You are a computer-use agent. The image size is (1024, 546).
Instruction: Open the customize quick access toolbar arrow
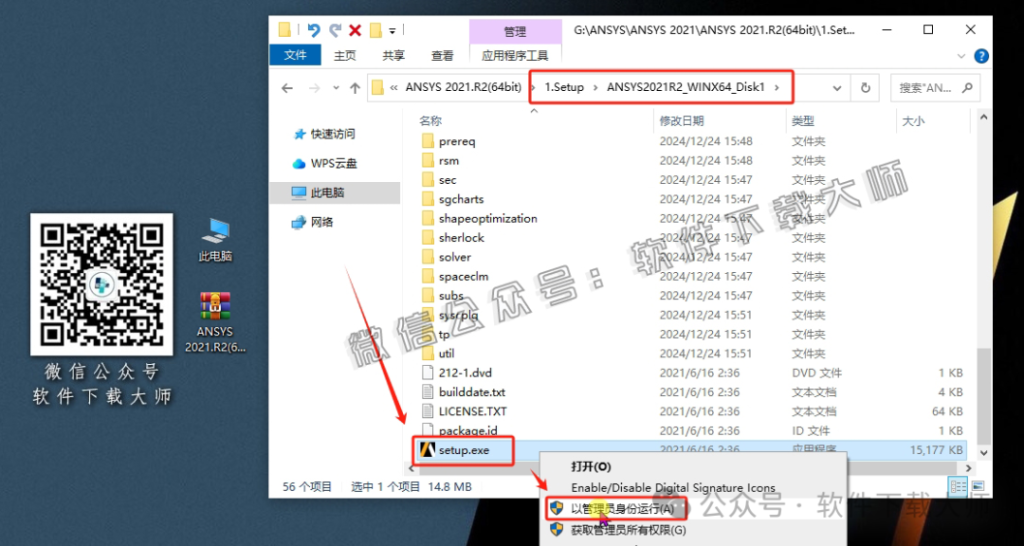pos(392,31)
